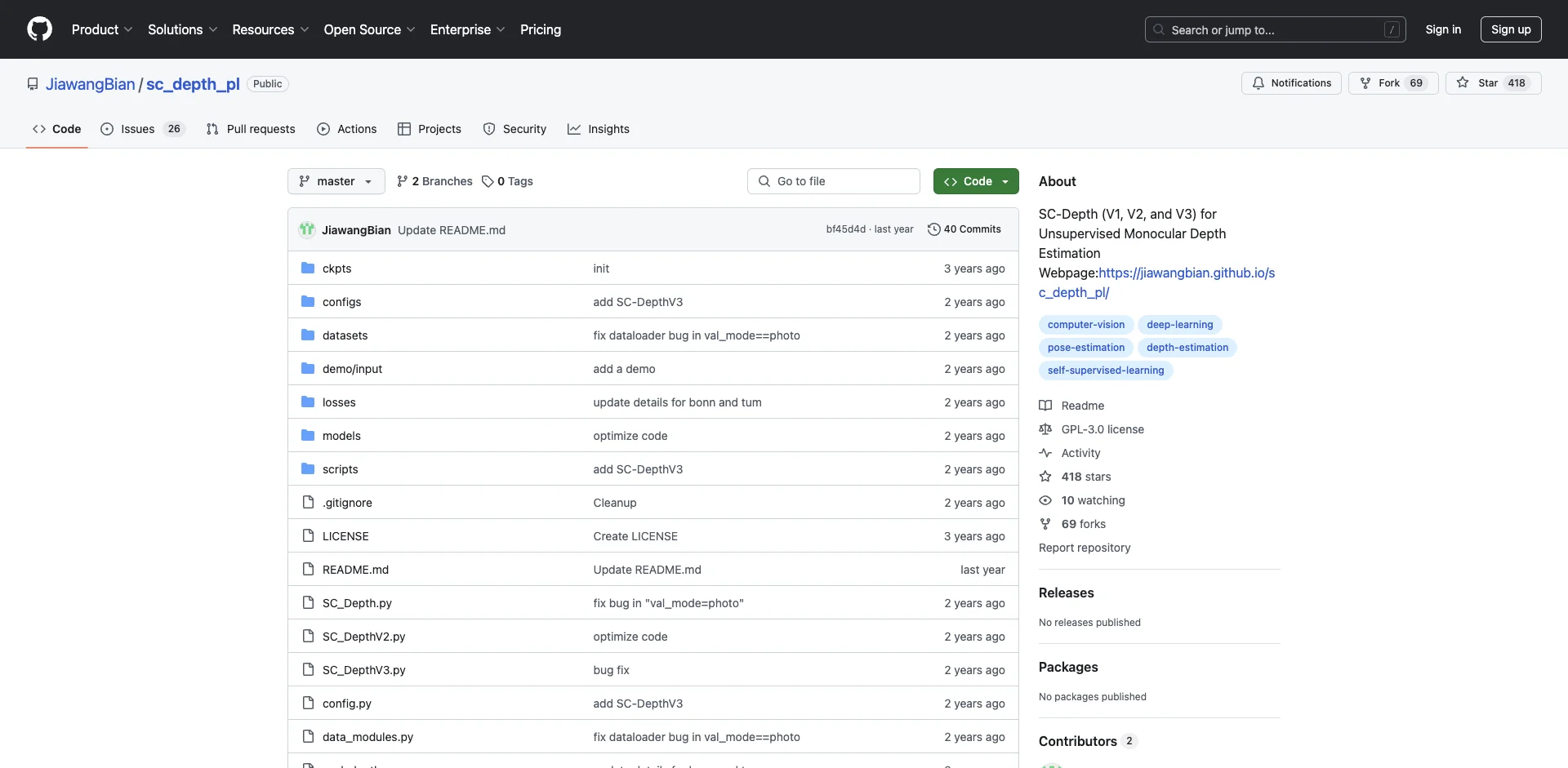1568x768 pixels.
Task: Open the SC_DepthV3.py file
Action: pos(363,670)
